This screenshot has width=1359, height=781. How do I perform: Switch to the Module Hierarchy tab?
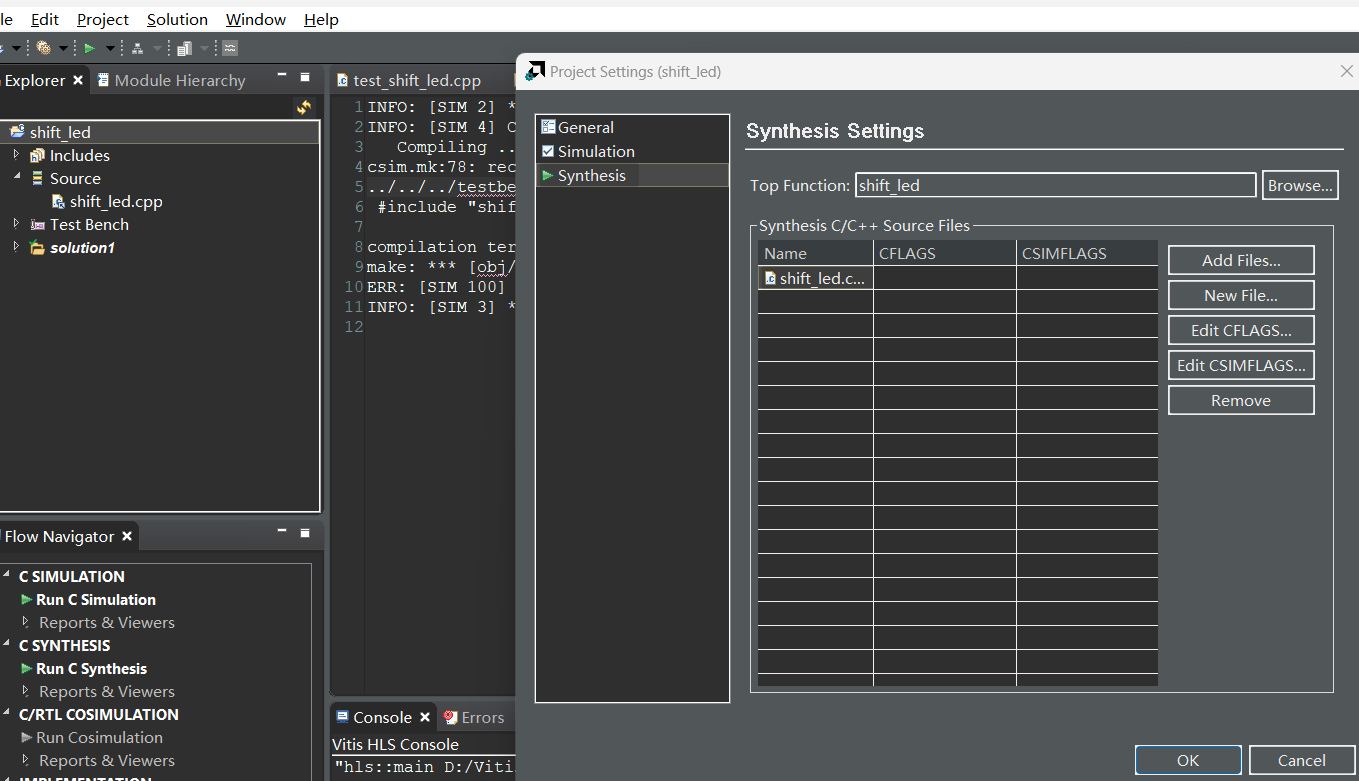pyautogui.click(x=171, y=81)
